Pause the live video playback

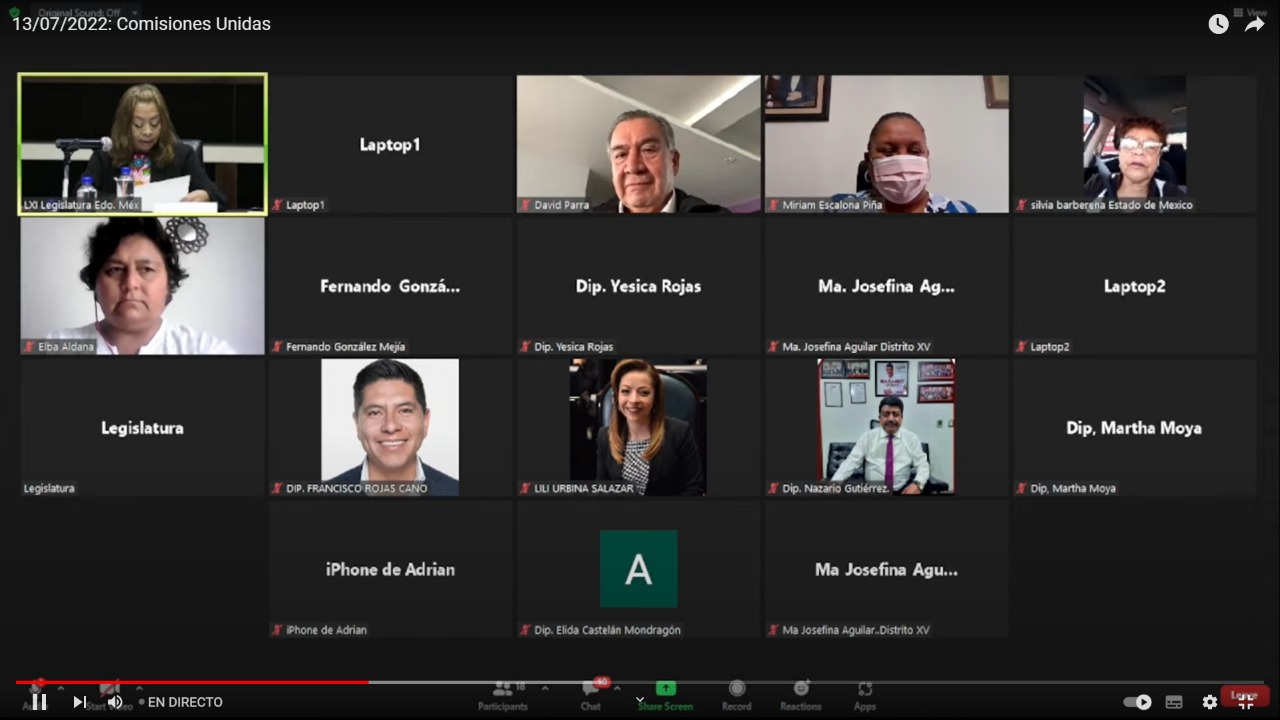click(x=39, y=702)
